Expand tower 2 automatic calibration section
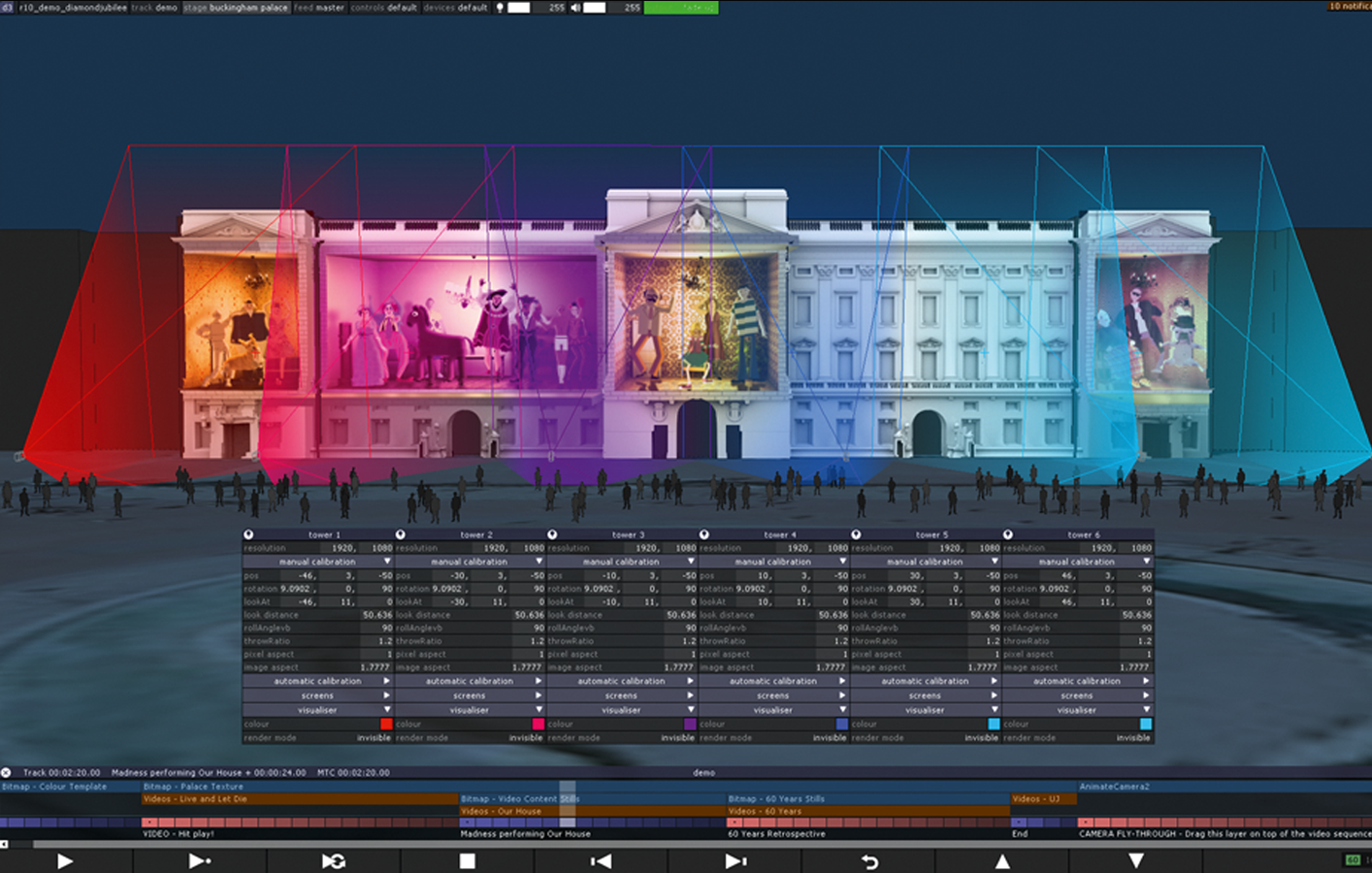This screenshot has width=1372, height=873. pos(470,681)
